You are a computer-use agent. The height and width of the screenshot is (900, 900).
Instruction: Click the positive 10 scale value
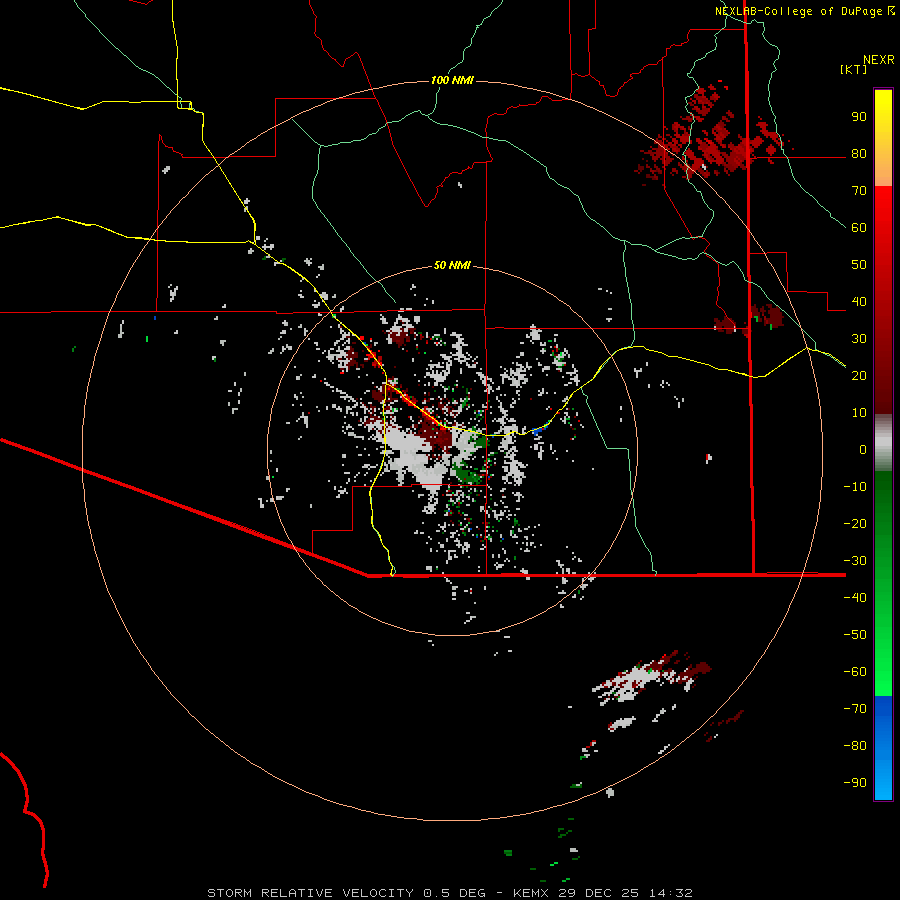pyautogui.click(x=859, y=413)
